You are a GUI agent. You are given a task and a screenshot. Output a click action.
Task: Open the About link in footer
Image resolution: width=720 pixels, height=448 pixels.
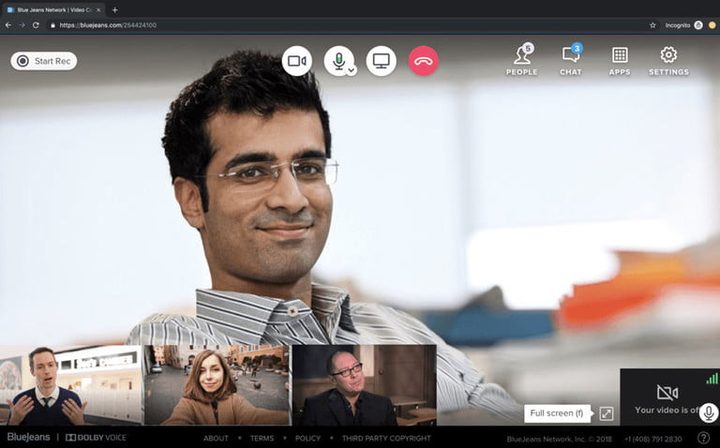216,438
